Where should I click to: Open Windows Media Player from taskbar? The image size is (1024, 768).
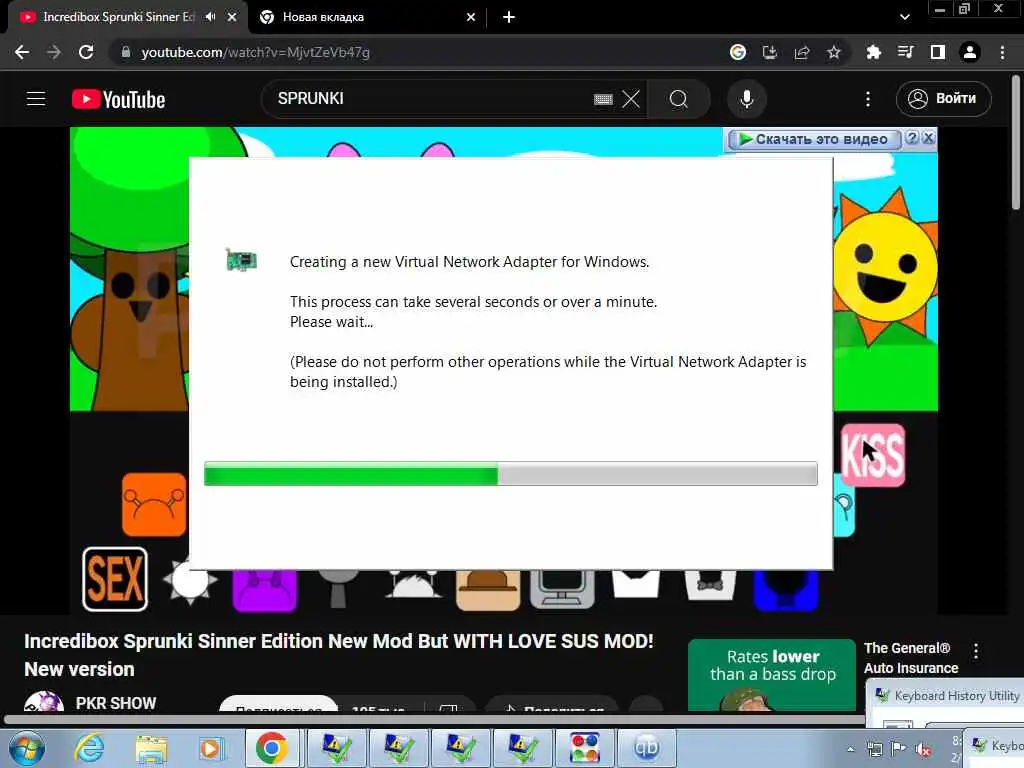coord(210,748)
